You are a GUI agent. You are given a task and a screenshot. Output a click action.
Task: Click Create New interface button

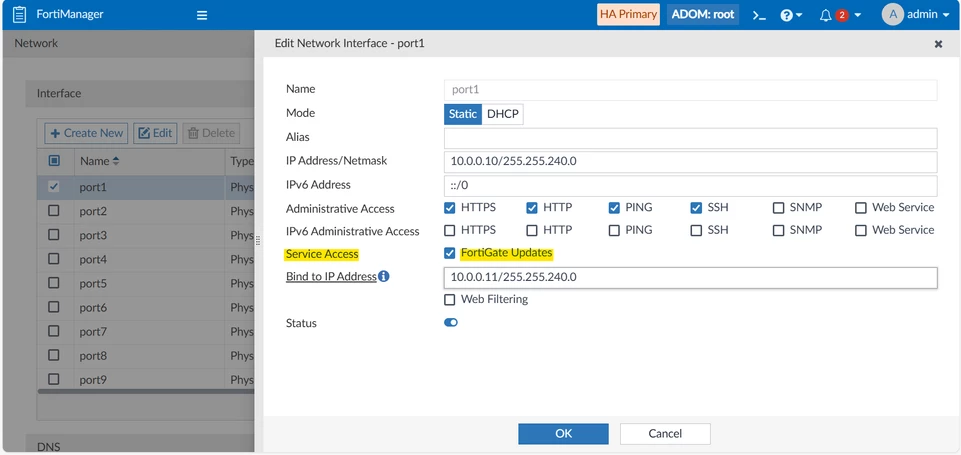(86, 133)
